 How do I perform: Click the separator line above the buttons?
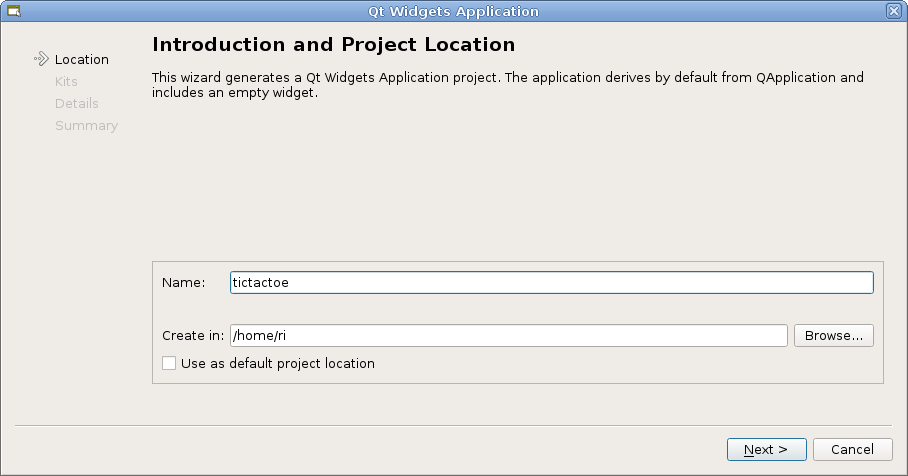click(453, 425)
